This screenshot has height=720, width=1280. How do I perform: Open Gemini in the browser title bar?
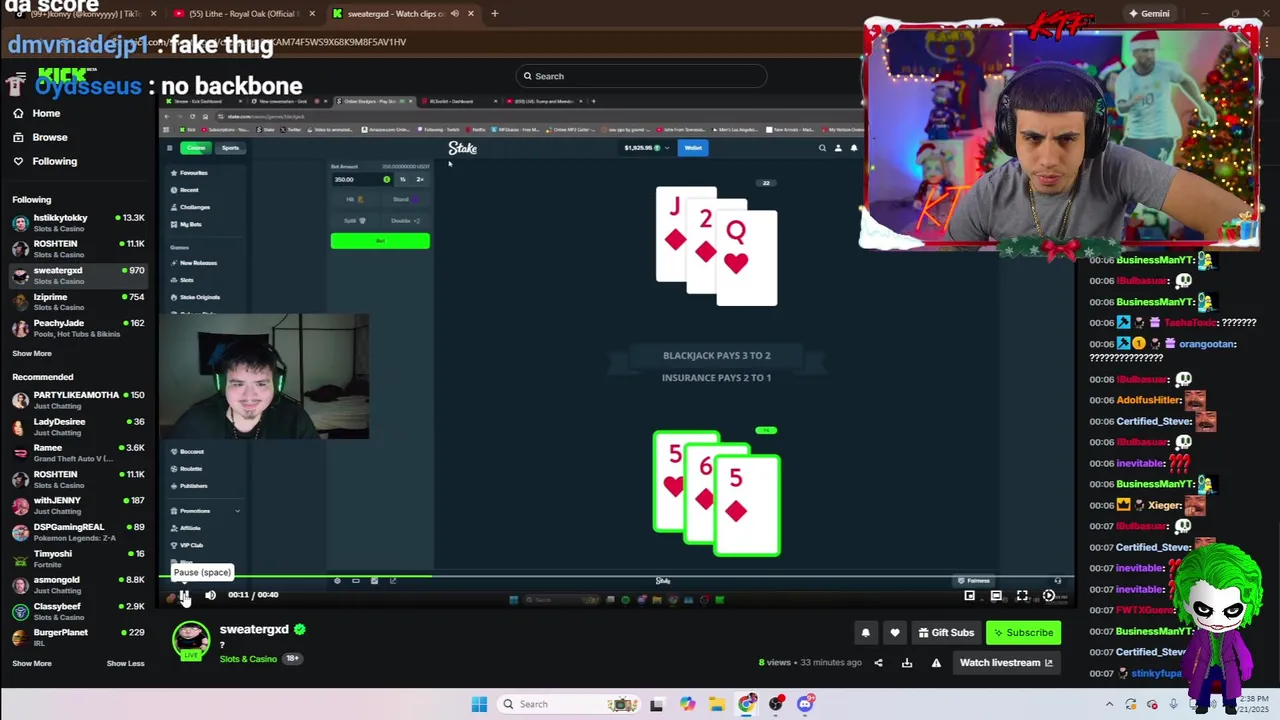pos(1148,14)
